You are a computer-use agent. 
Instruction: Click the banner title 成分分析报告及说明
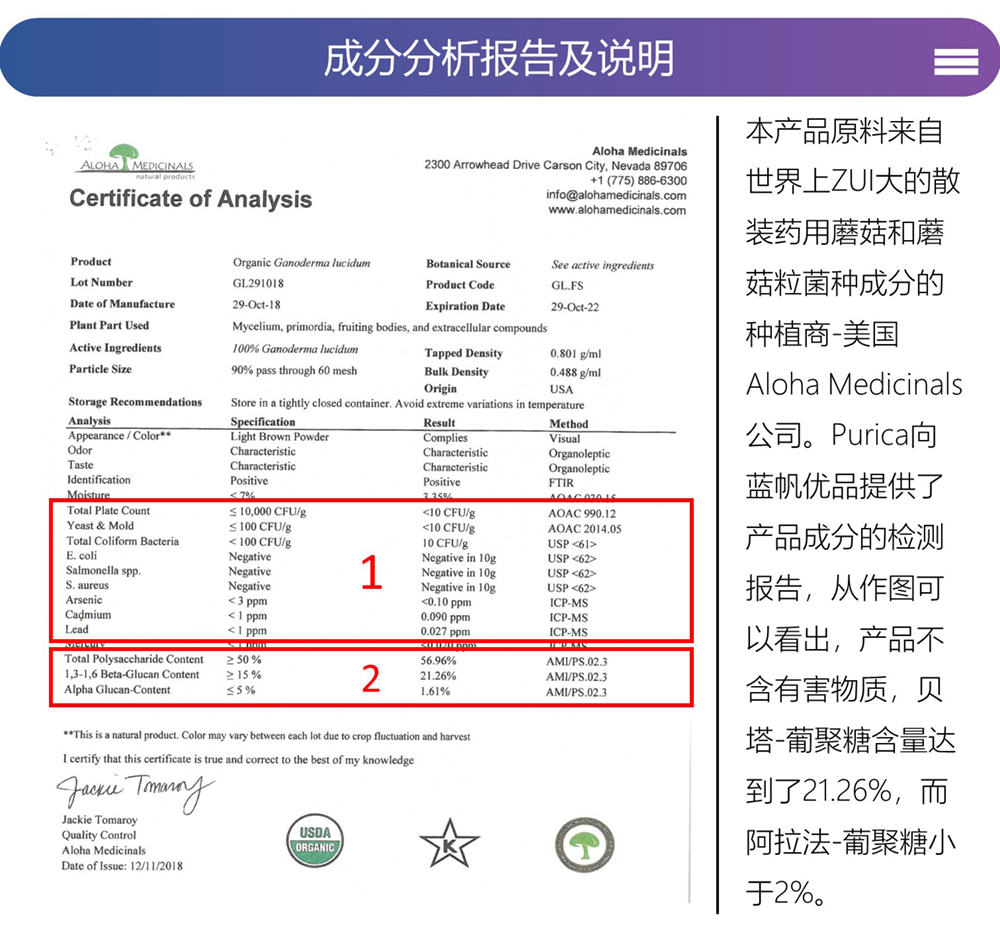coord(499,58)
